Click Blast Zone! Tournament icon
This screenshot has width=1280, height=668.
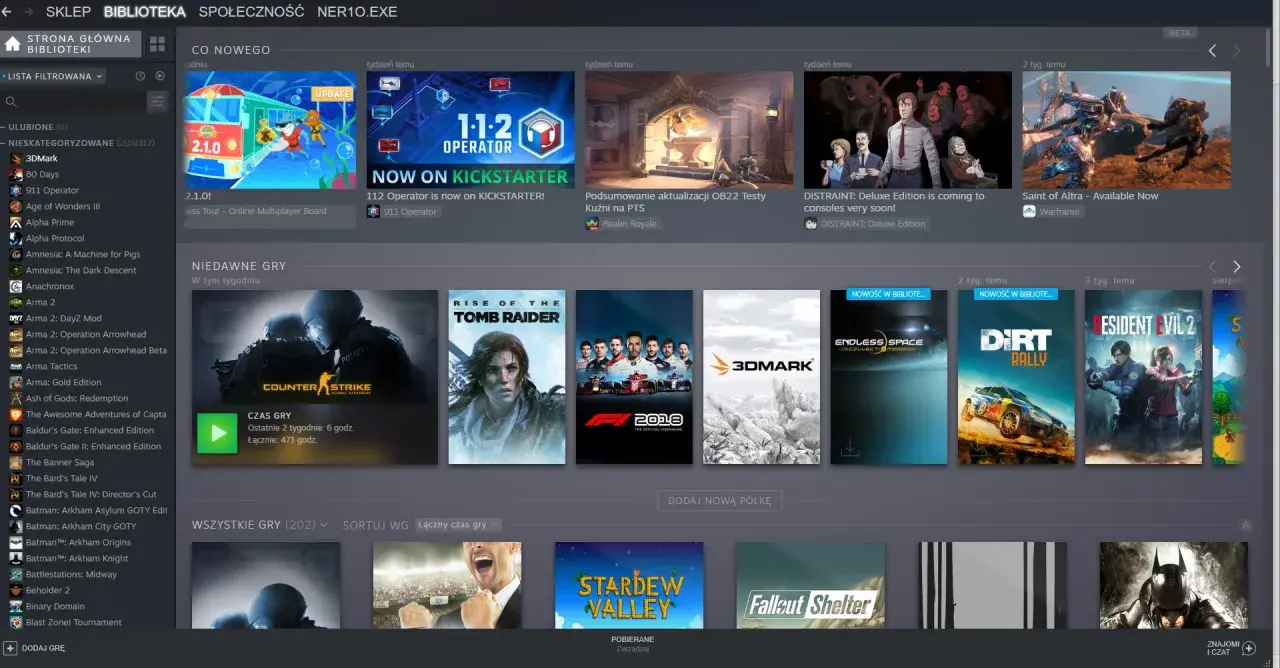tap(16, 622)
